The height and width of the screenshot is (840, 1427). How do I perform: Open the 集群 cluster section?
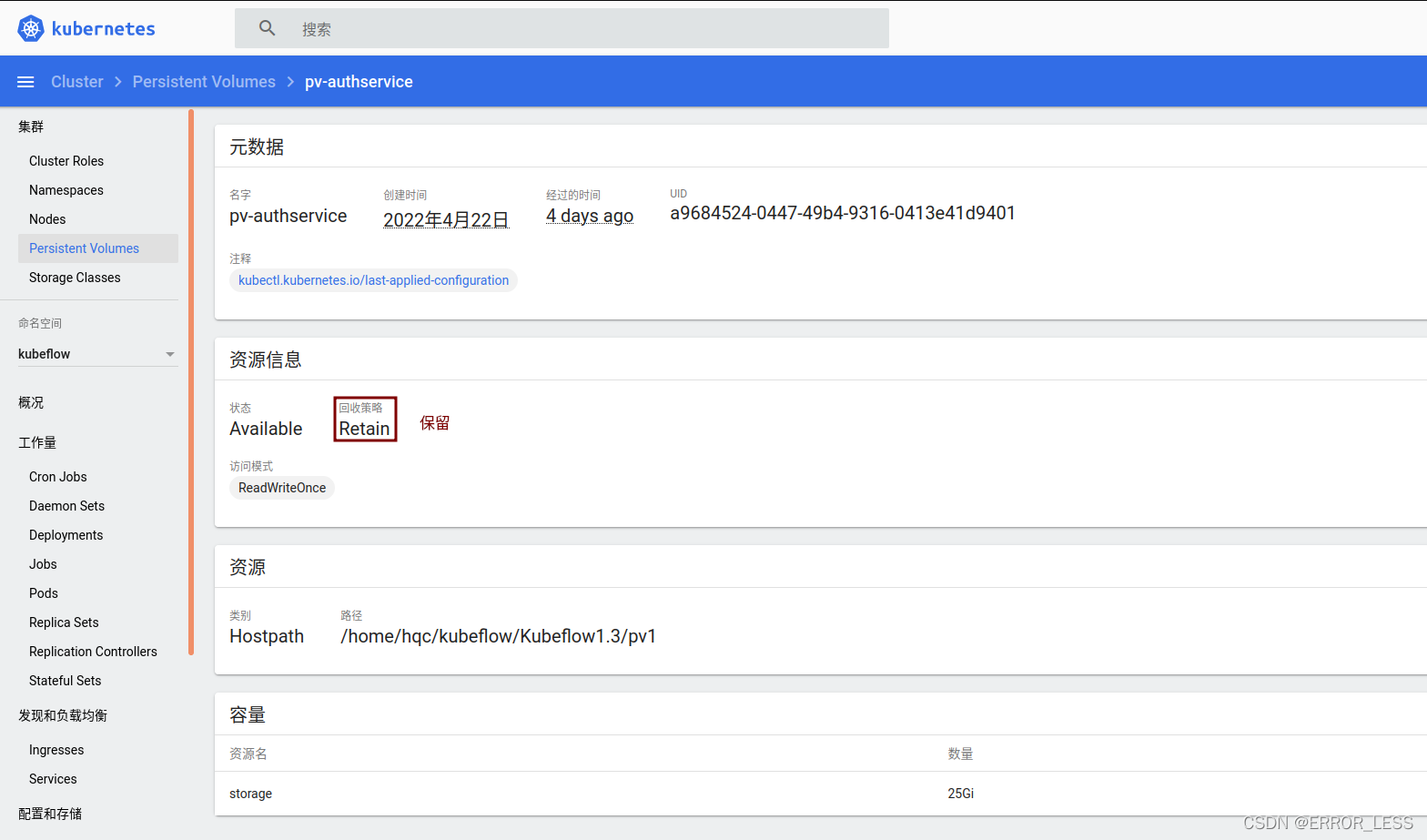31,127
